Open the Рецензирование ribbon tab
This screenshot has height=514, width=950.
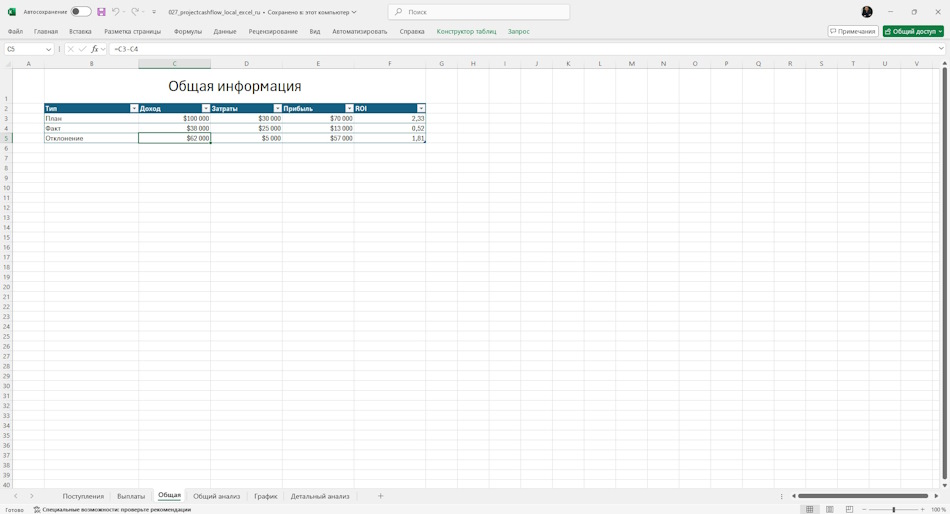273,32
